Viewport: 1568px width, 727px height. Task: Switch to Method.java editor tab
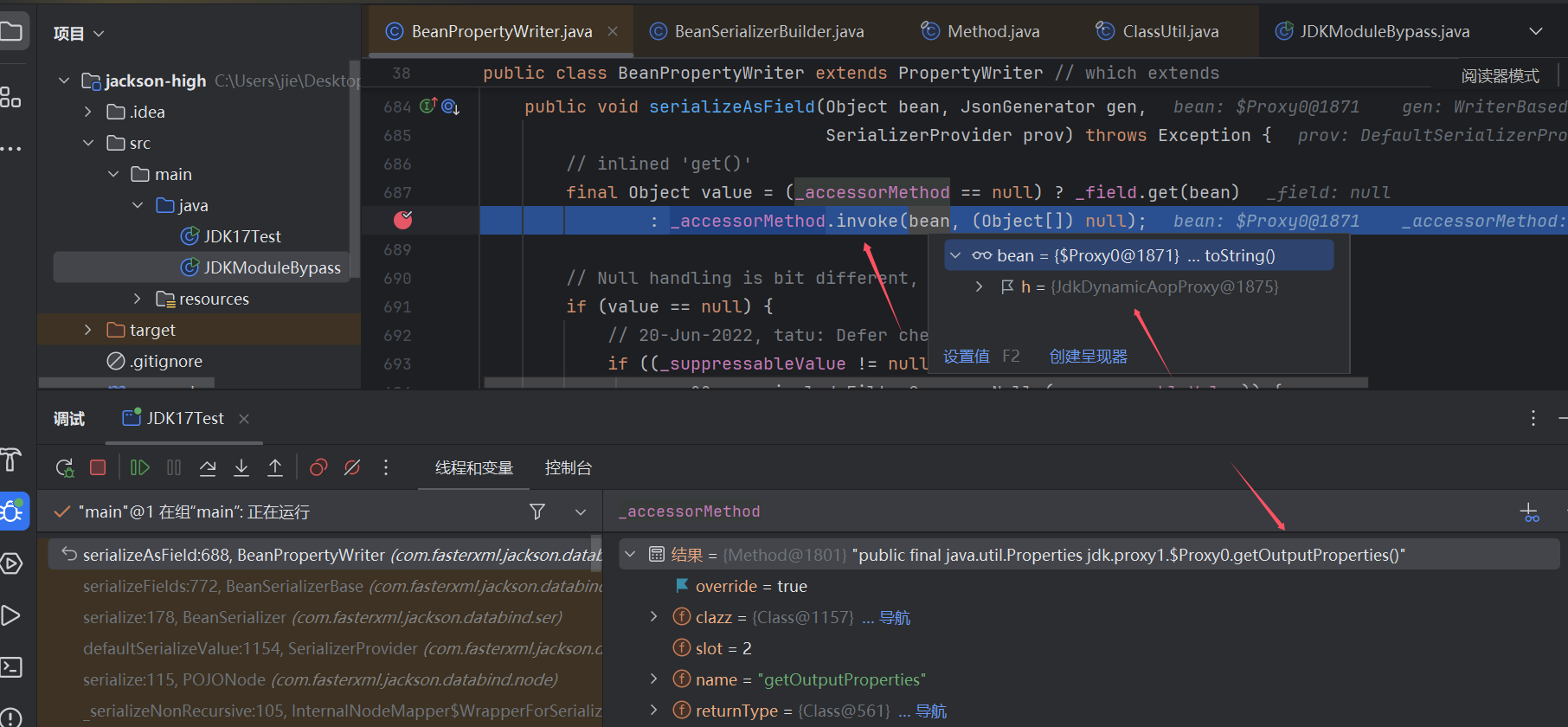[981, 31]
